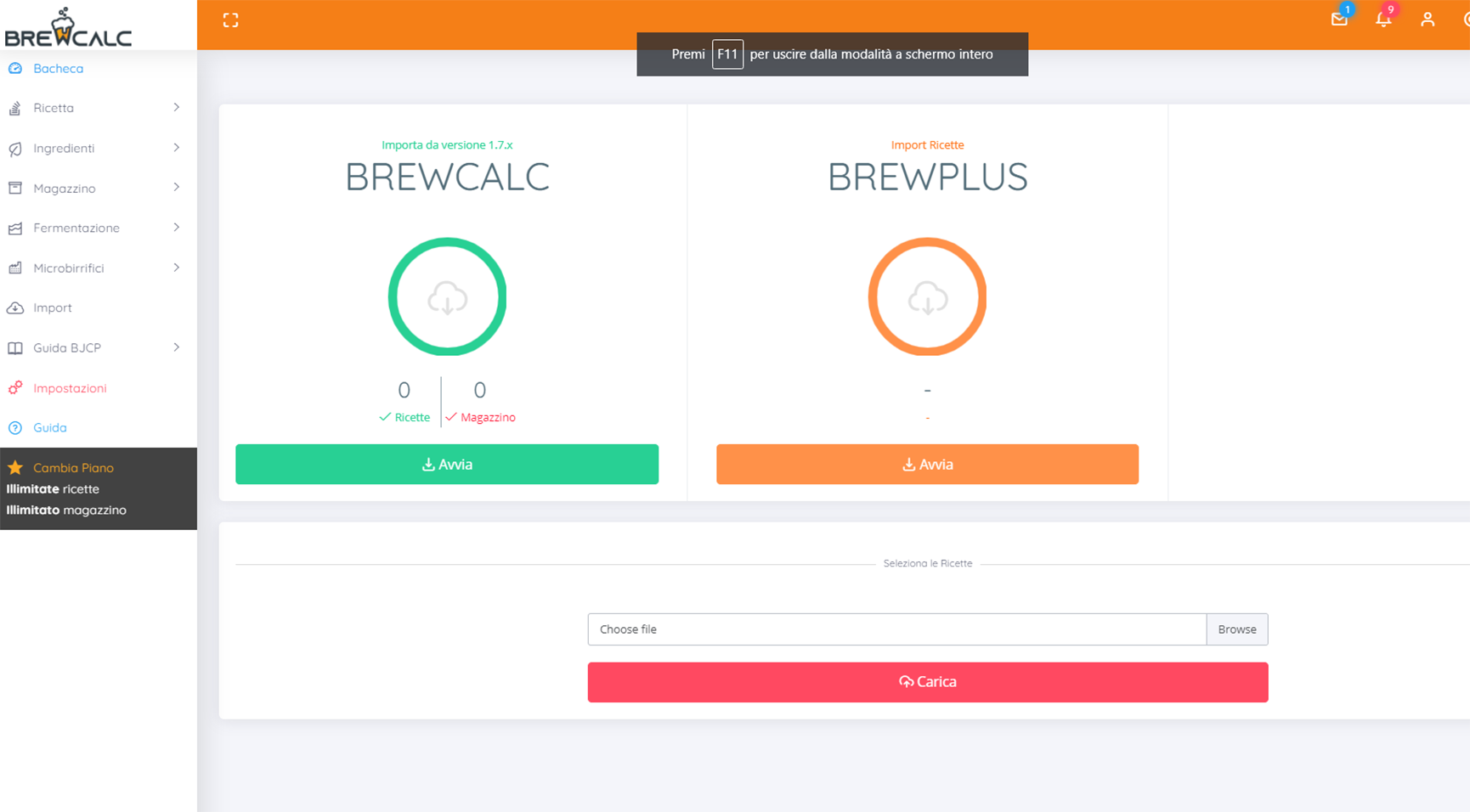
Task: Click the Guida question mark icon
Action: click(x=15, y=428)
